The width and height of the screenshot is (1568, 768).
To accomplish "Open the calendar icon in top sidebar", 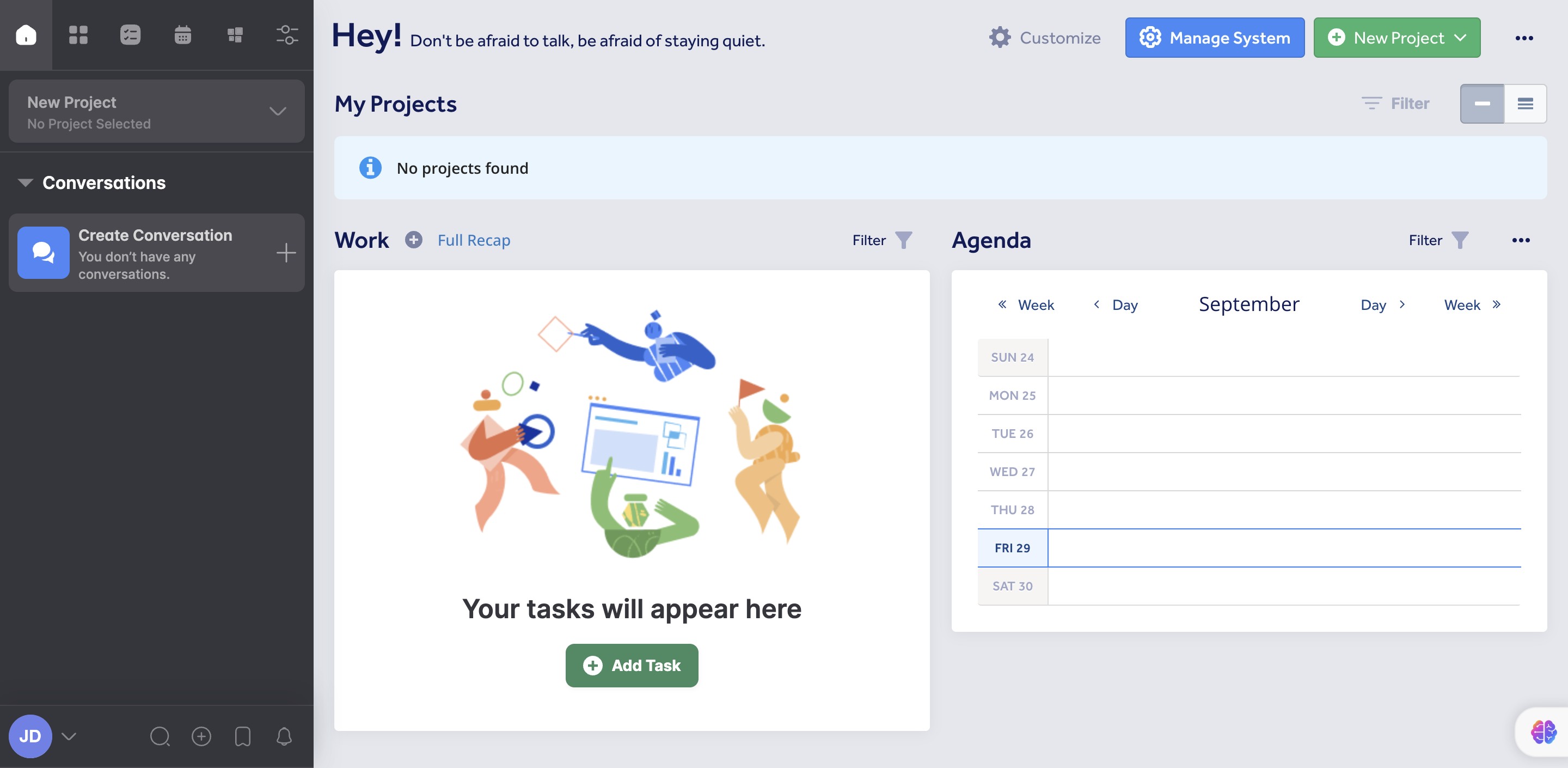I will (x=182, y=35).
